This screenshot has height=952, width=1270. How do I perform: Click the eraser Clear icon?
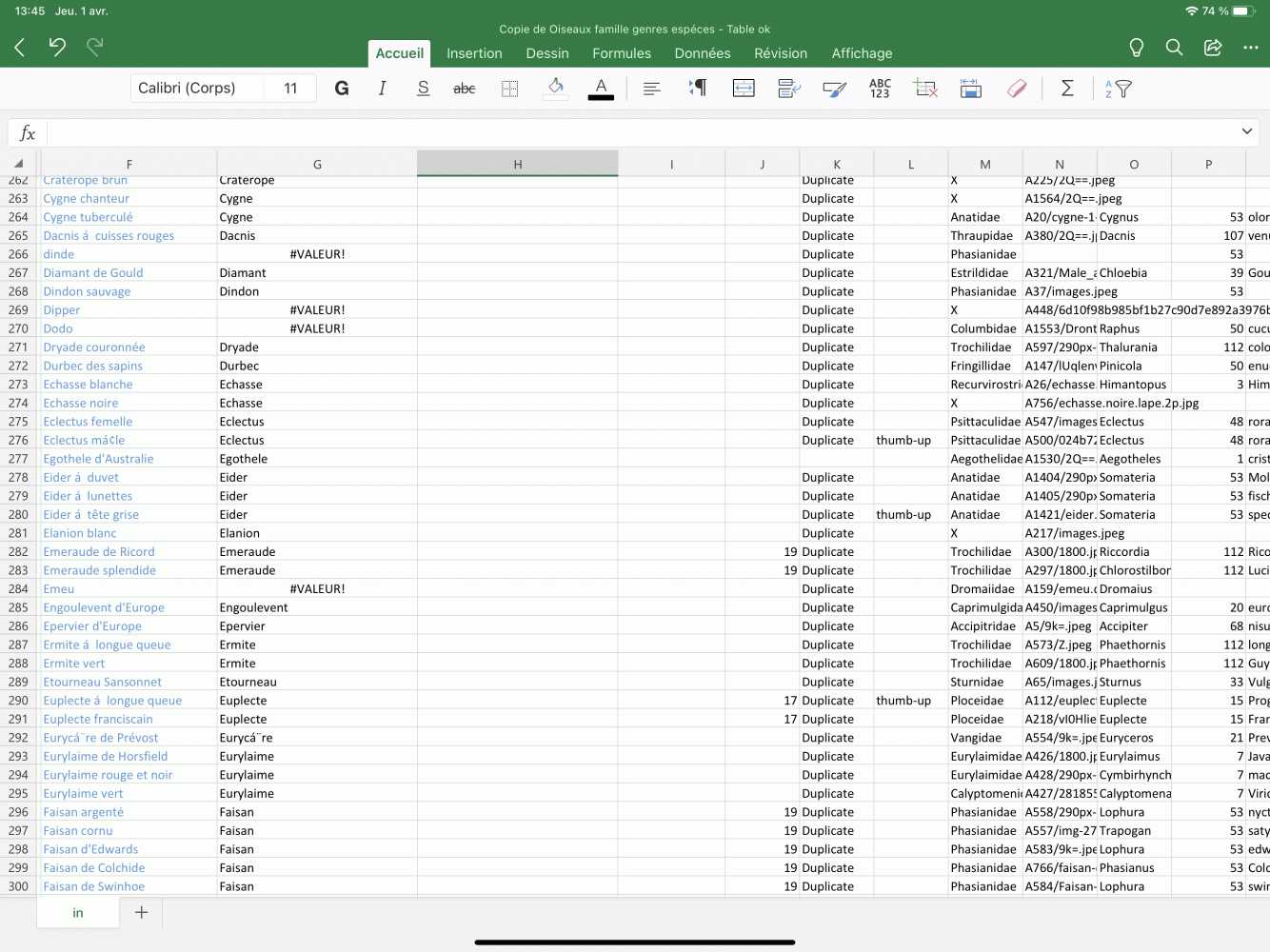tap(1017, 89)
